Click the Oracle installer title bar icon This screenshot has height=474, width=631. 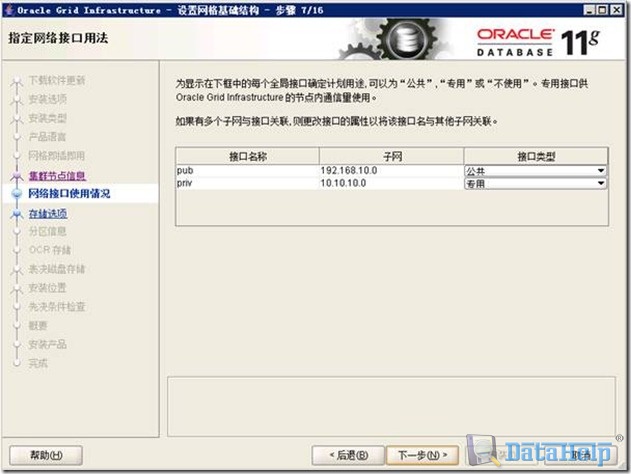click(x=9, y=10)
